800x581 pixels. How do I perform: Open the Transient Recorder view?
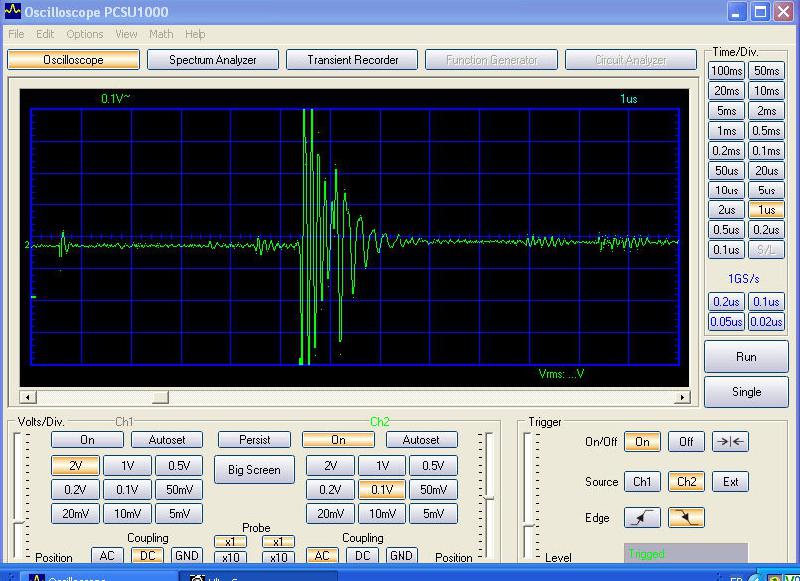point(353,60)
